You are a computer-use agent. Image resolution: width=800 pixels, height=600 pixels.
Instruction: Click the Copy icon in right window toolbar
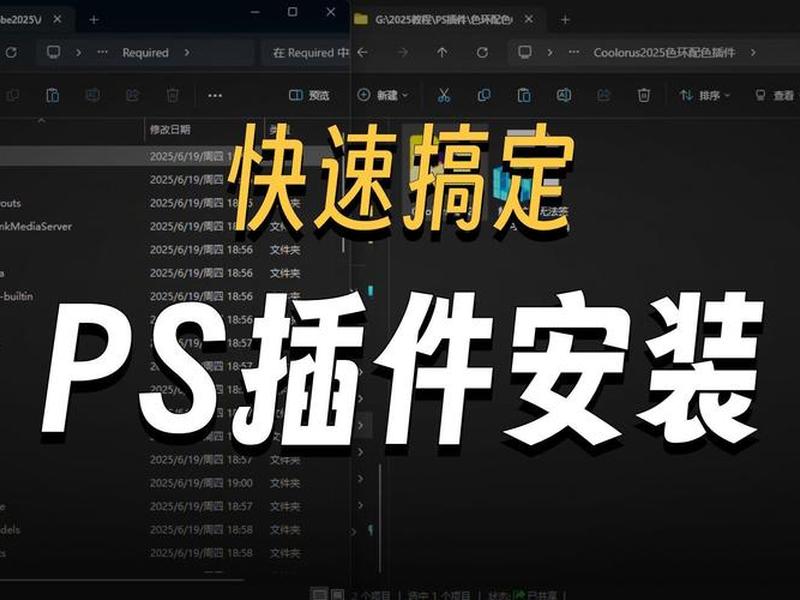(484, 95)
